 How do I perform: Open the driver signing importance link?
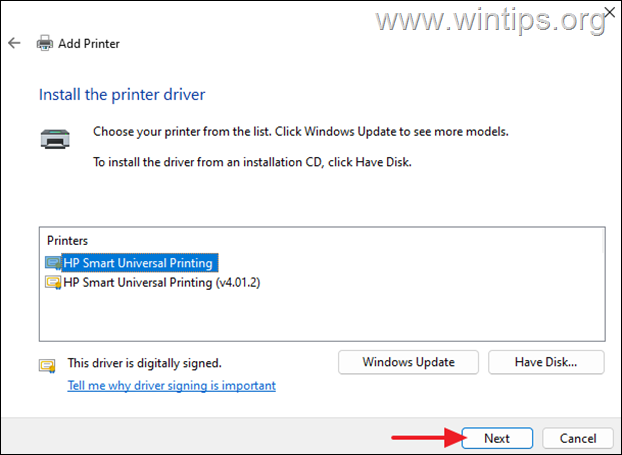pyautogui.click(x=171, y=385)
